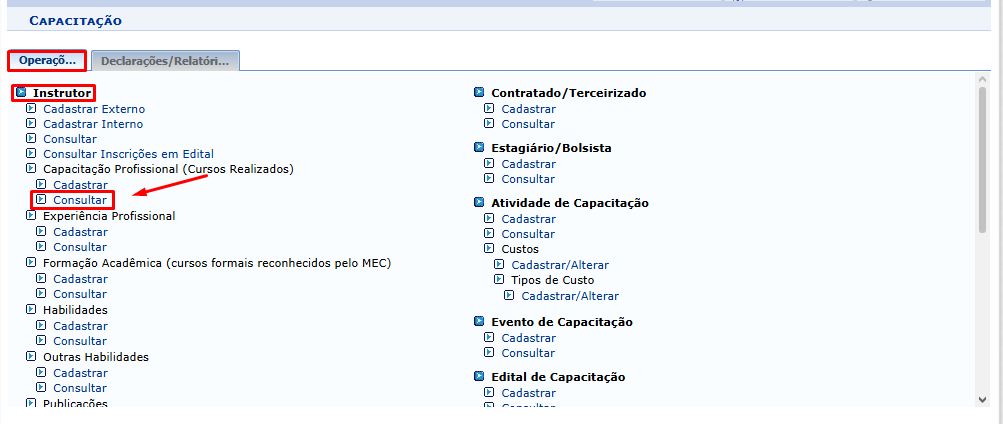The height and width of the screenshot is (424, 1003).
Task: Click the arrow icon next to Cadastrar Externo
Action: [31, 109]
